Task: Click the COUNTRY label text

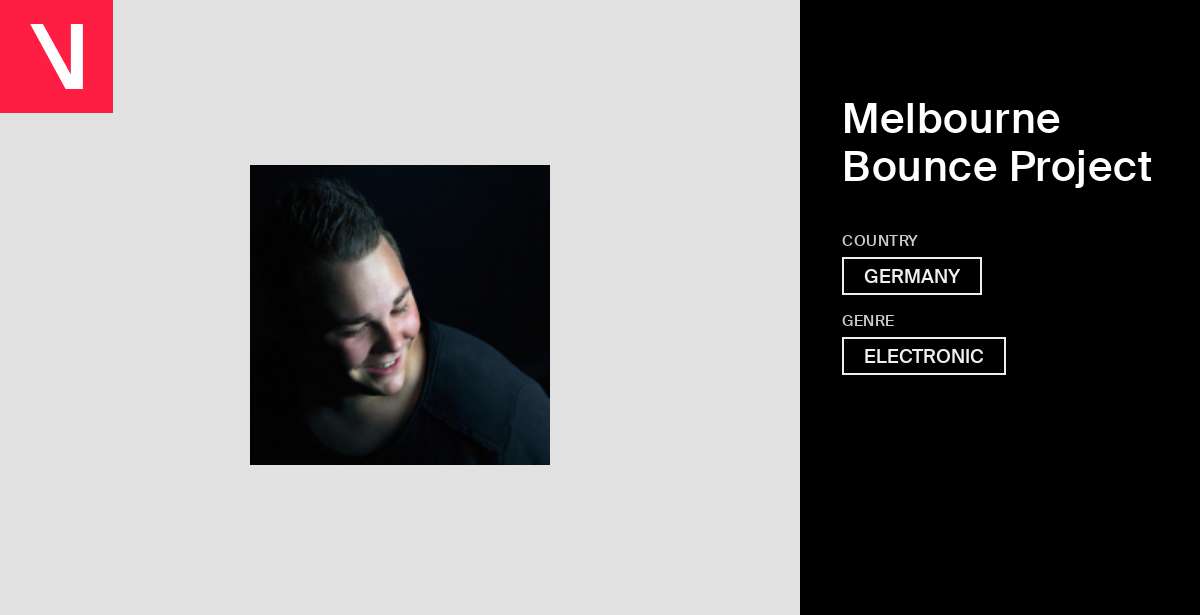Action: [880, 241]
